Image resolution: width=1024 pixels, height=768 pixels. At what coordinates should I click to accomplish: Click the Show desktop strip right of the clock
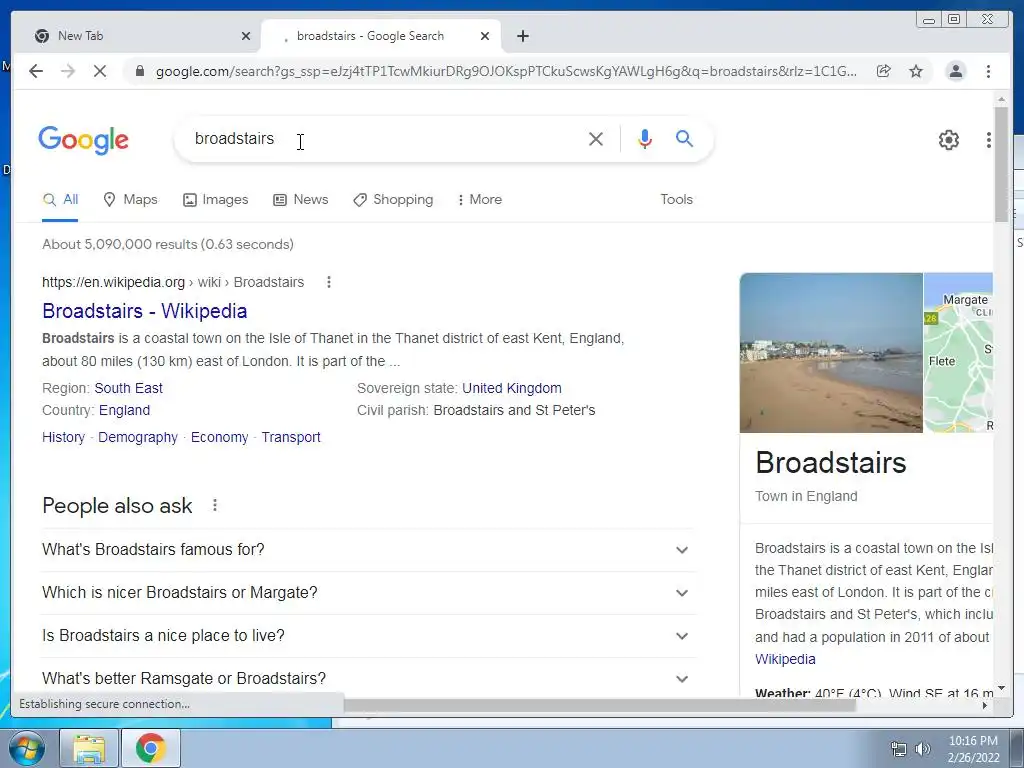pyautogui.click(x=1016, y=748)
